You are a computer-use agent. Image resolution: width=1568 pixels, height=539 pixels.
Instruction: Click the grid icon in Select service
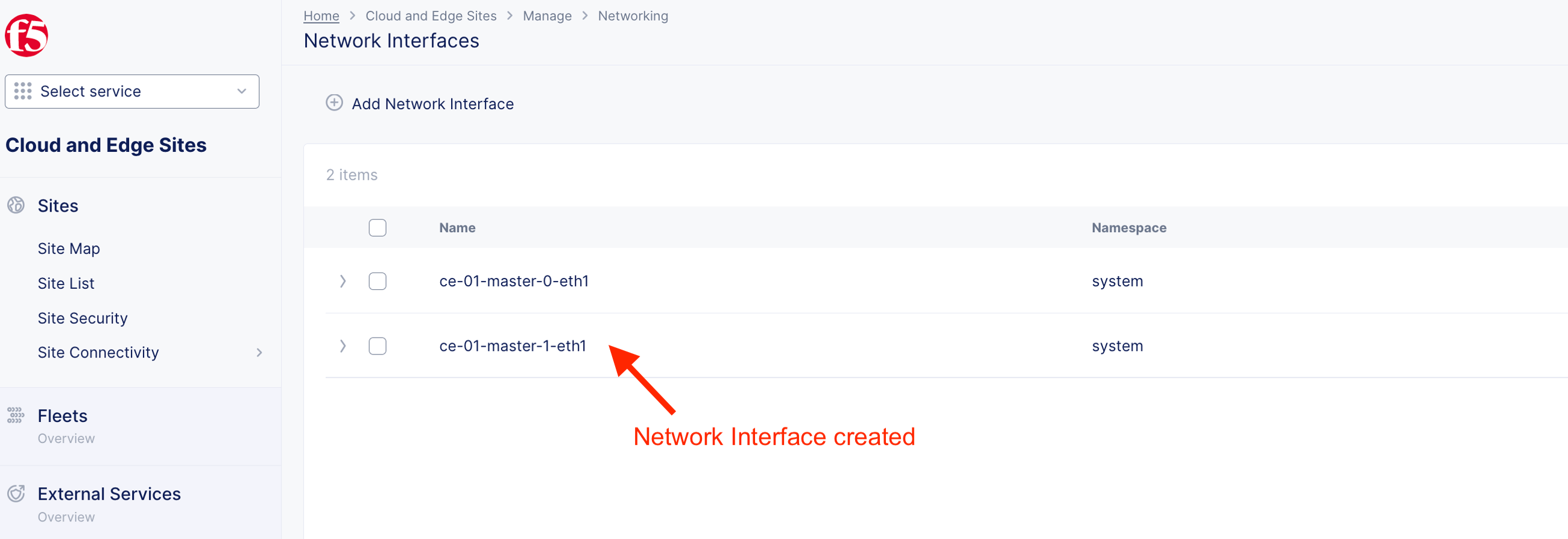[x=23, y=91]
